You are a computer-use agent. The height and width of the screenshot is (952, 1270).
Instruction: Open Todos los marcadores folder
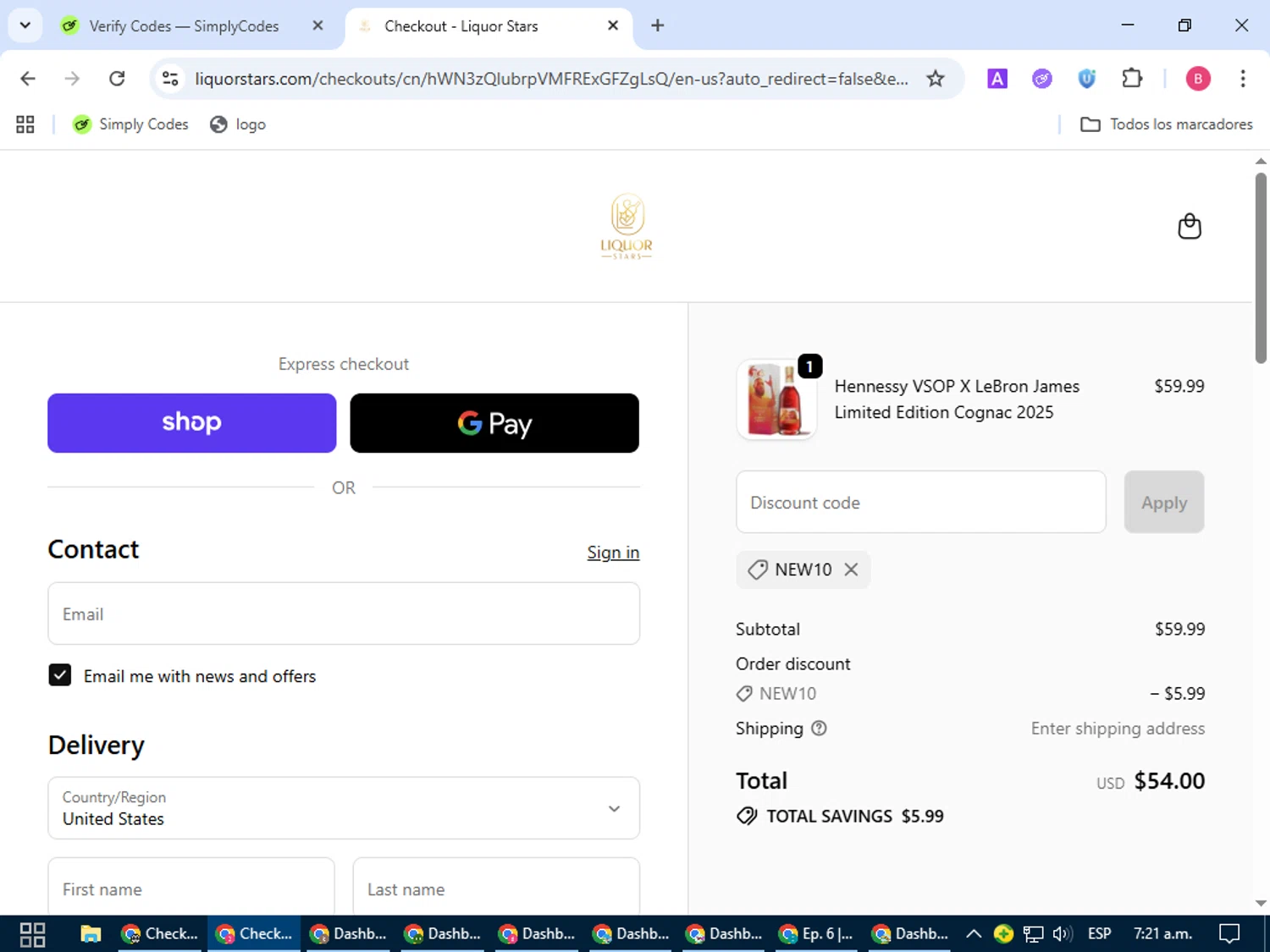click(1167, 124)
